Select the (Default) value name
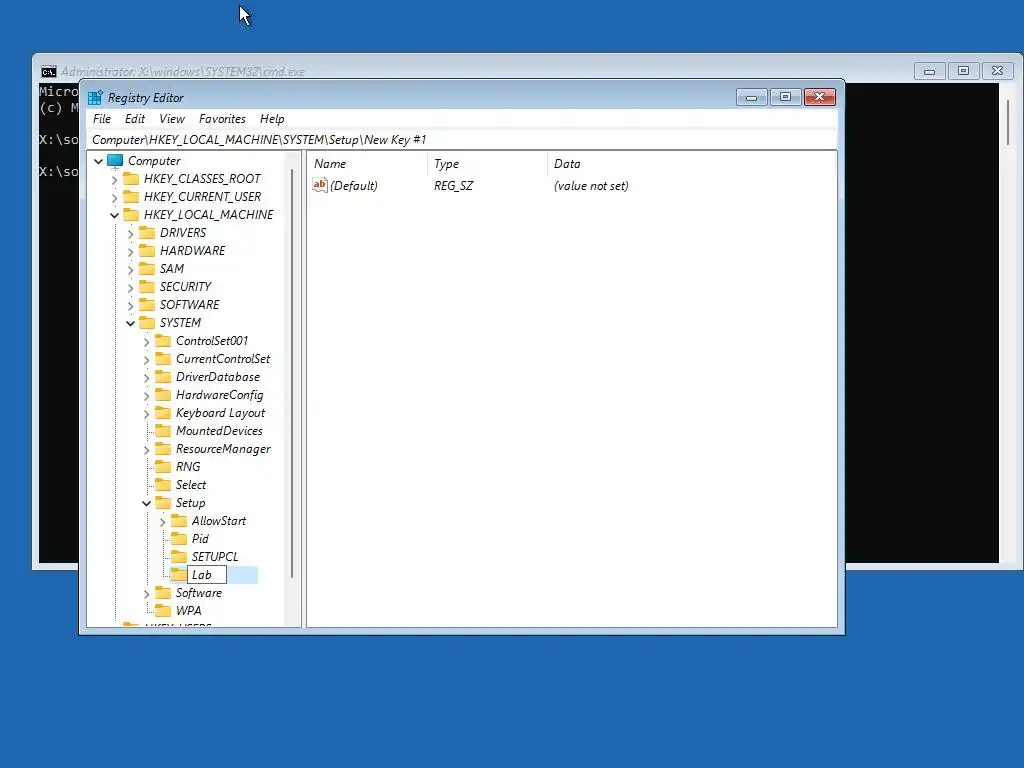1024x768 pixels. point(354,186)
